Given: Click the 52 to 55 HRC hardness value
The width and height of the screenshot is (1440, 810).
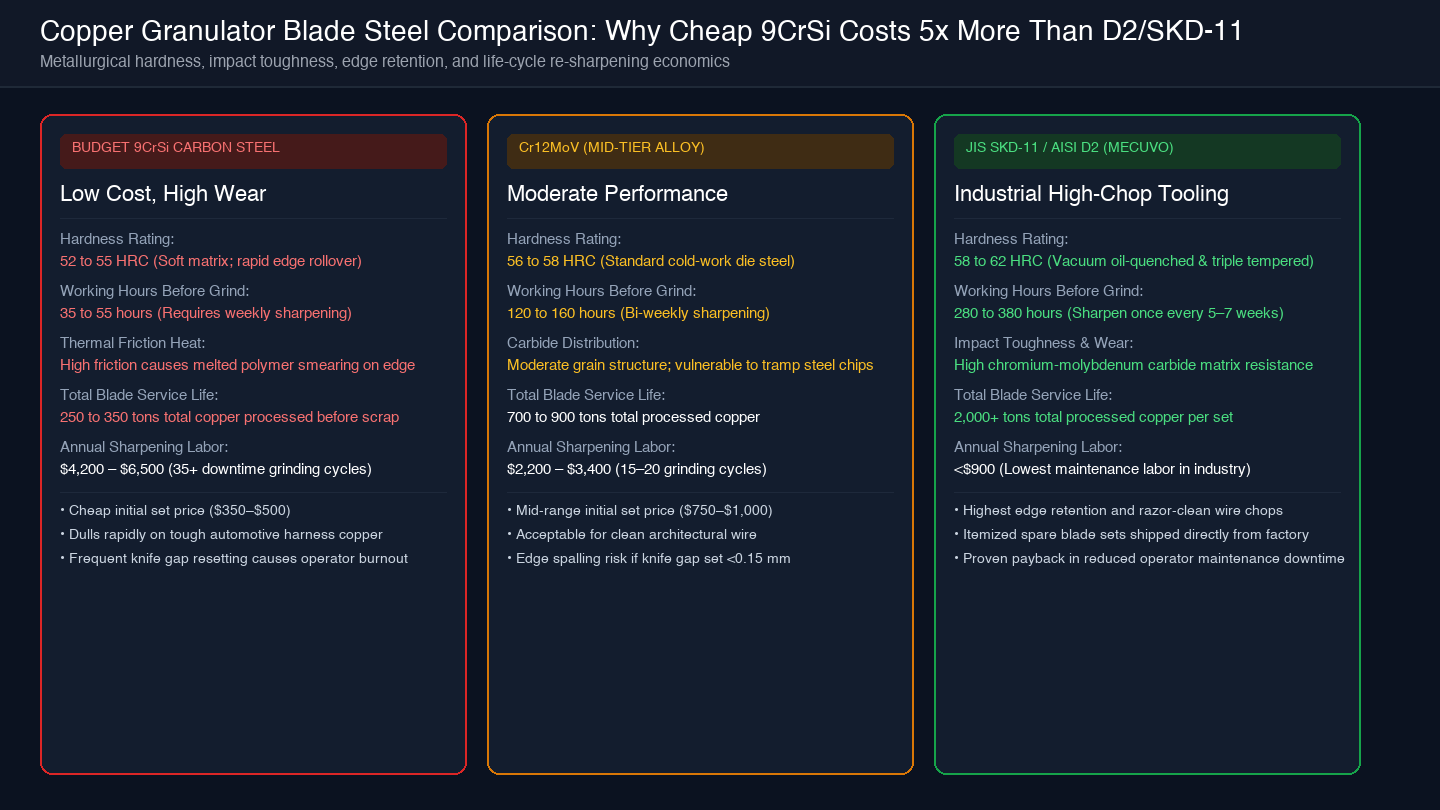Looking at the screenshot, I should (x=211, y=261).
